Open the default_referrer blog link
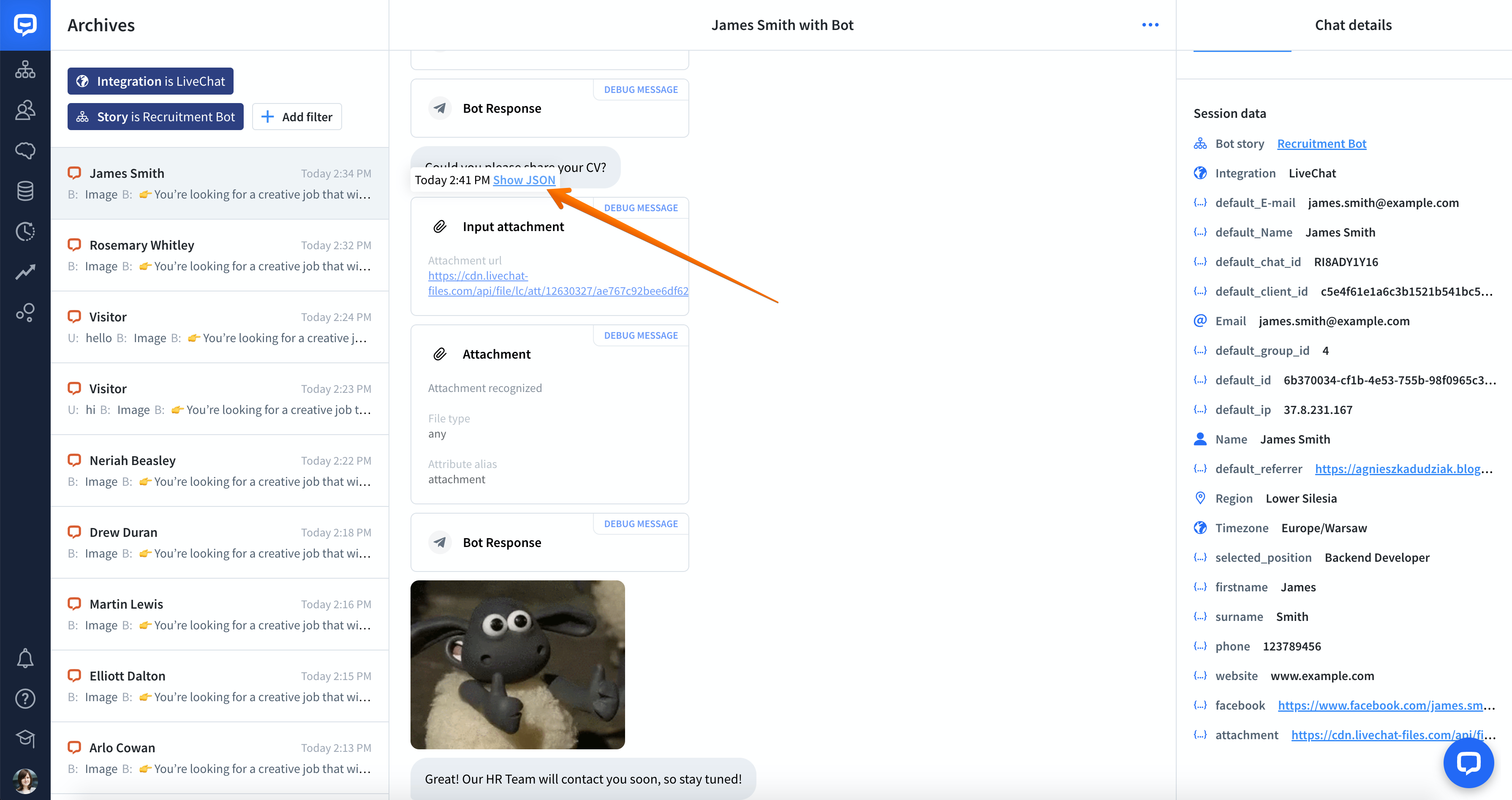 1403,469
